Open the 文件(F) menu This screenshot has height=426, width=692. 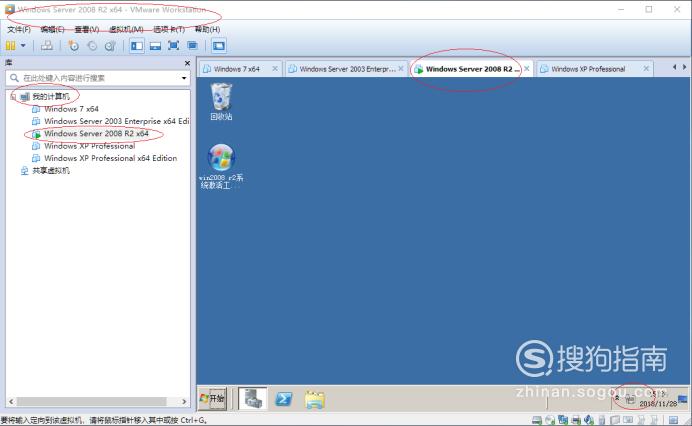point(19,30)
